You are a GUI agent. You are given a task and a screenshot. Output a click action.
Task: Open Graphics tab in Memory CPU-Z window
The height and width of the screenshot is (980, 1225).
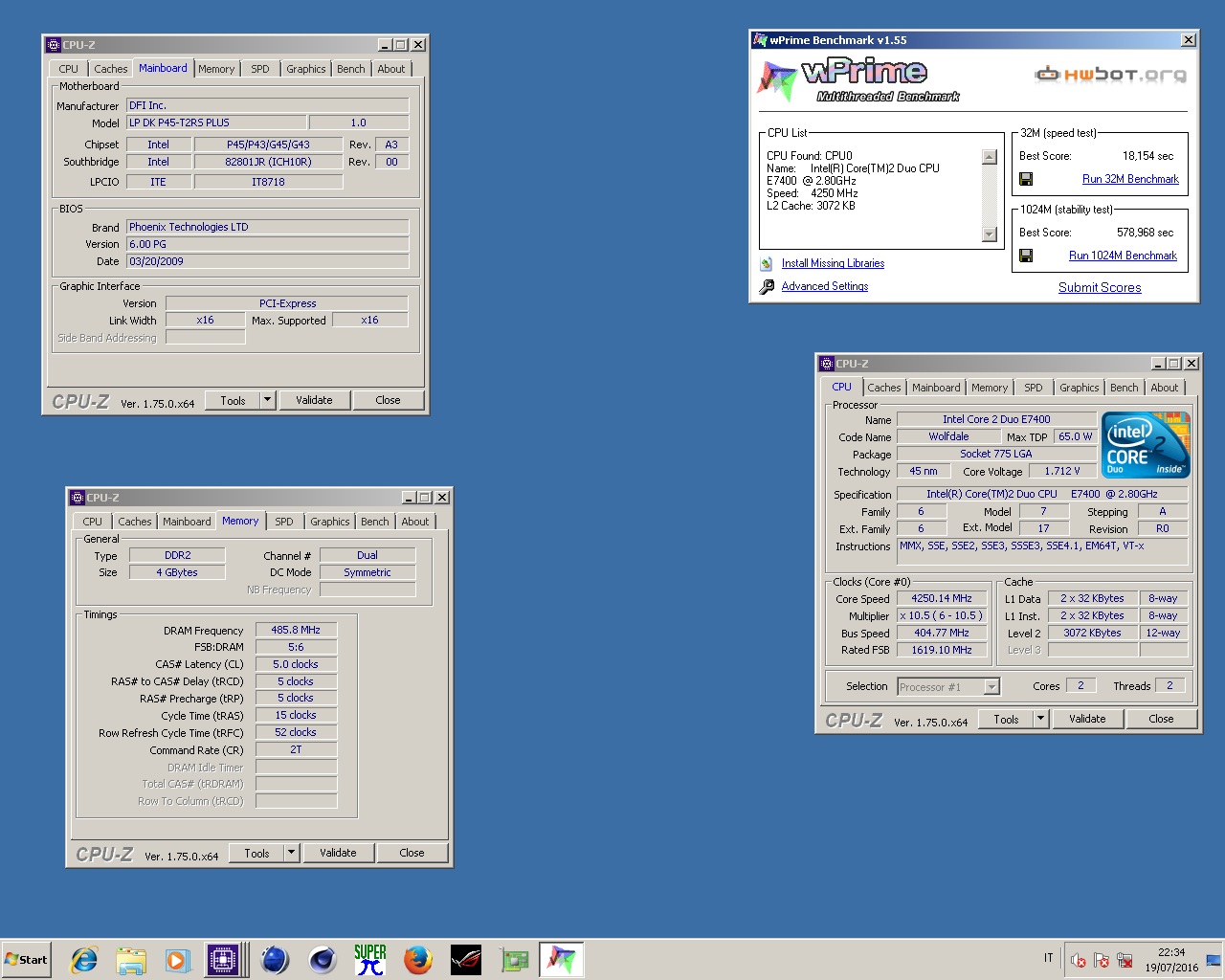coord(330,522)
